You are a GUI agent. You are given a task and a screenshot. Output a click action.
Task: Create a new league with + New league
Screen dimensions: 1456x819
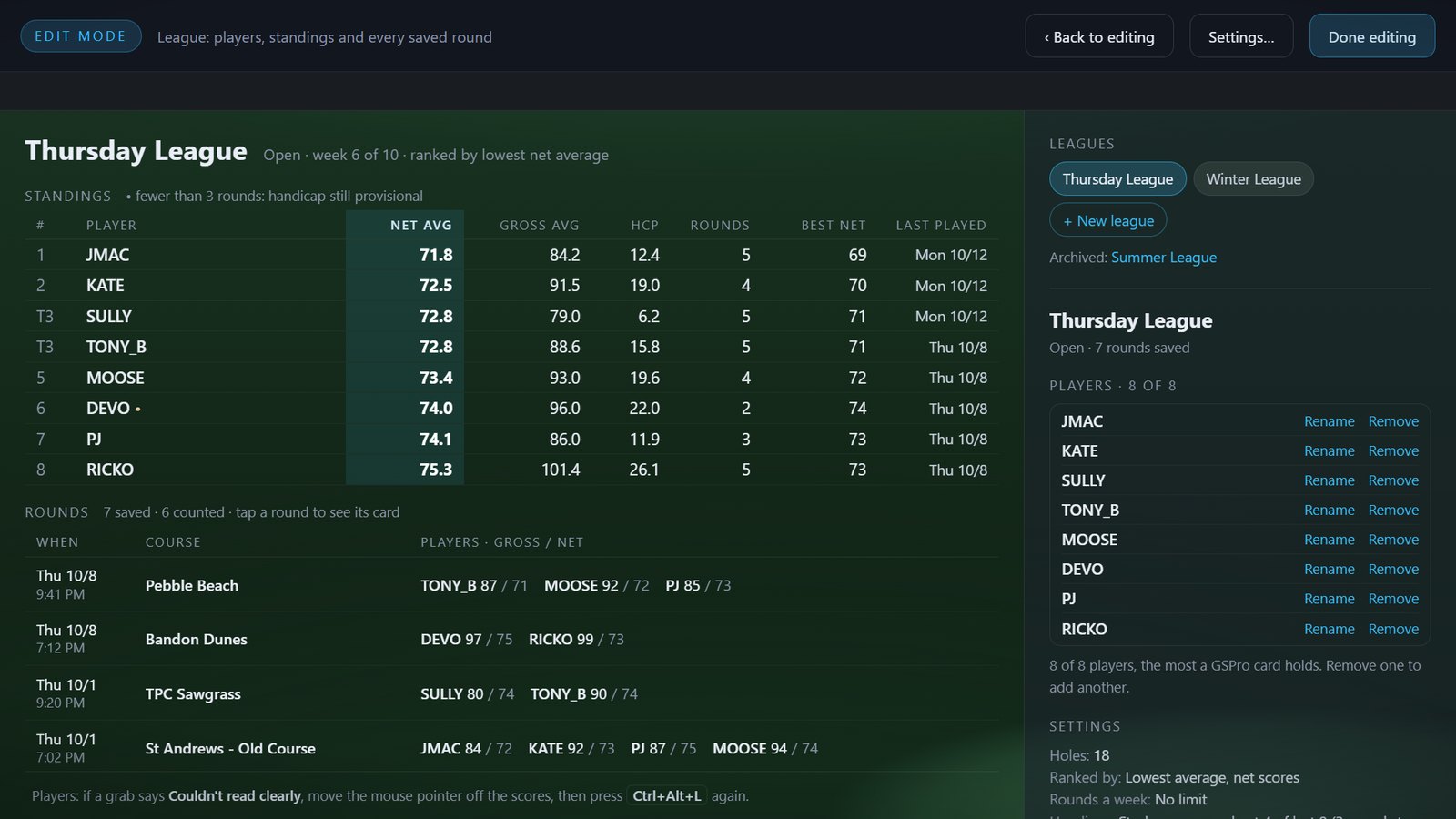[1108, 220]
